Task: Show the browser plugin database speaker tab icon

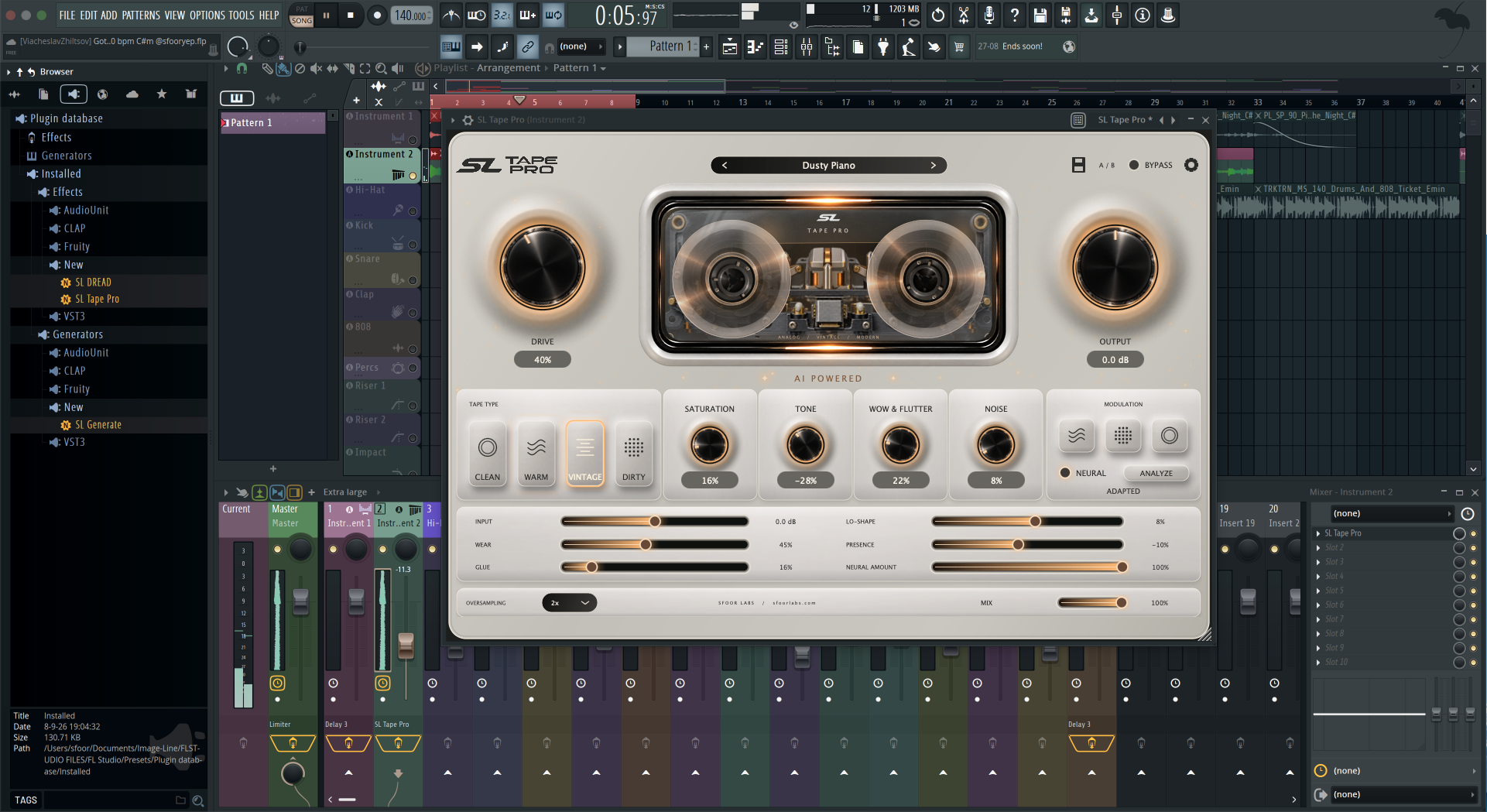Action: point(73,94)
